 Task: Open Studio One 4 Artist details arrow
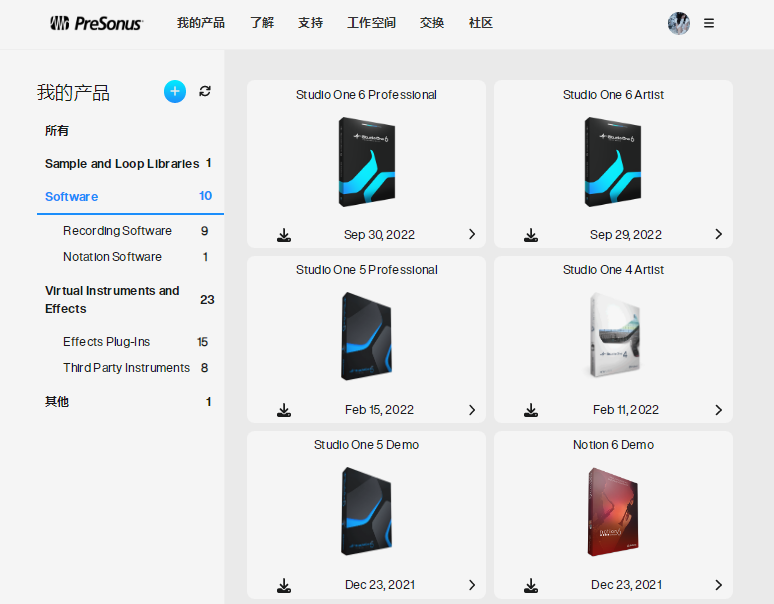point(719,410)
